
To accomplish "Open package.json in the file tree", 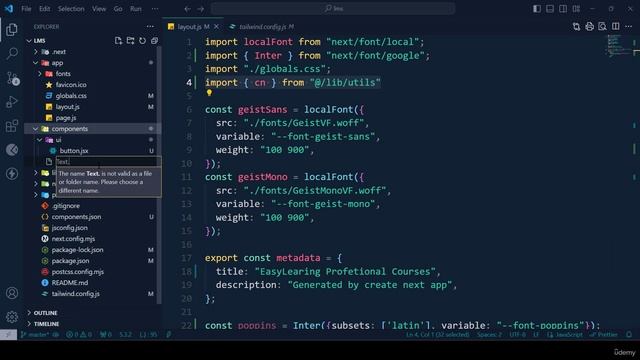I will [70, 261].
